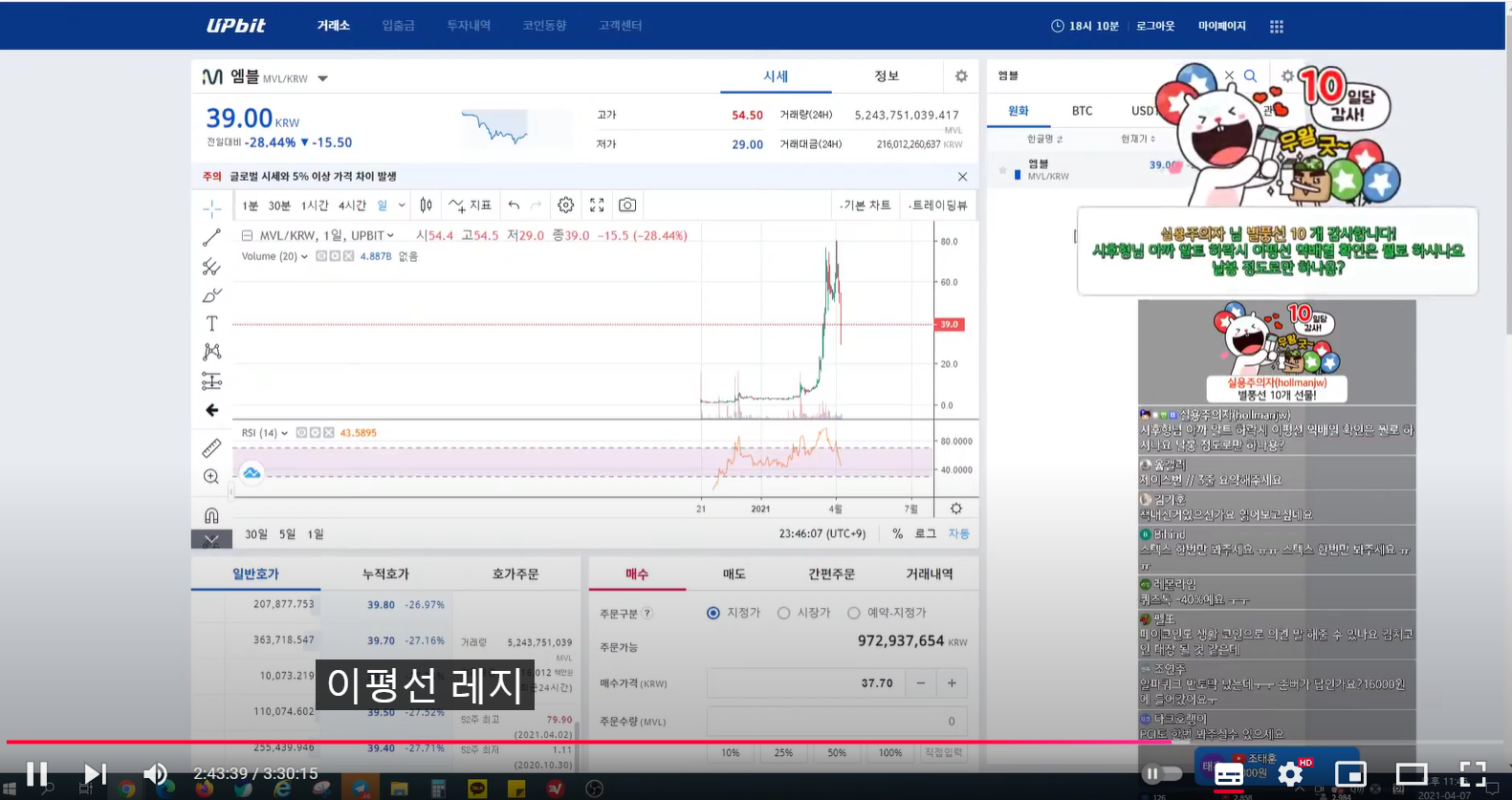
Task: Toggle percent (%) scale on chart
Action: coord(897,534)
